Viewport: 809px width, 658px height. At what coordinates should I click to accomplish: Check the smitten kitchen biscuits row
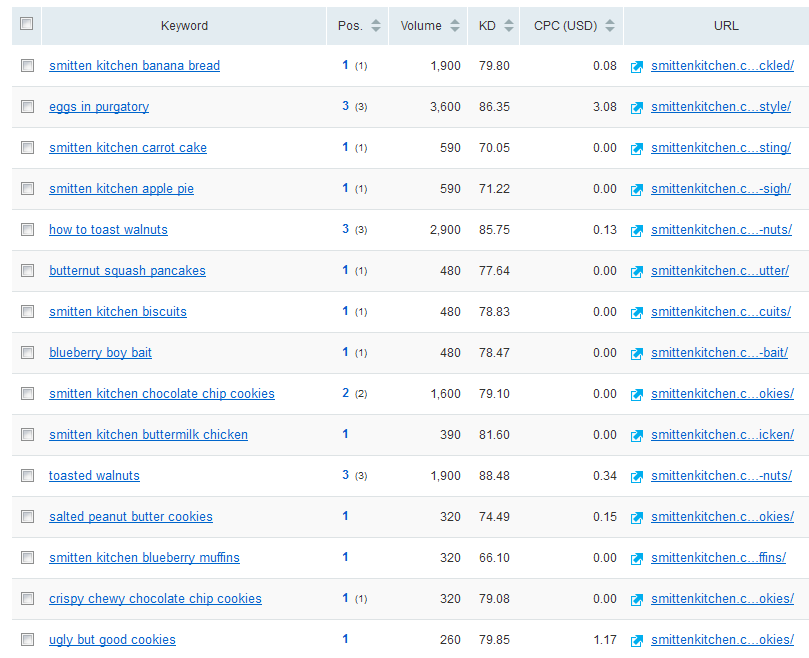tap(27, 311)
